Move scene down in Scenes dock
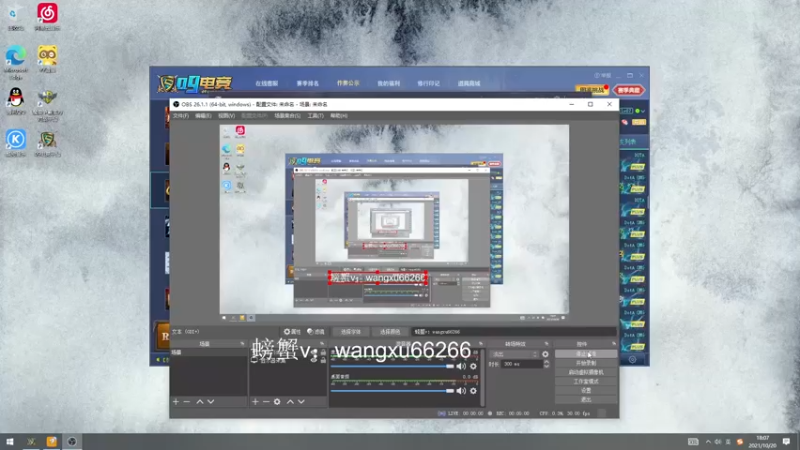Screen dimensions: 800x450 [211, 402]
